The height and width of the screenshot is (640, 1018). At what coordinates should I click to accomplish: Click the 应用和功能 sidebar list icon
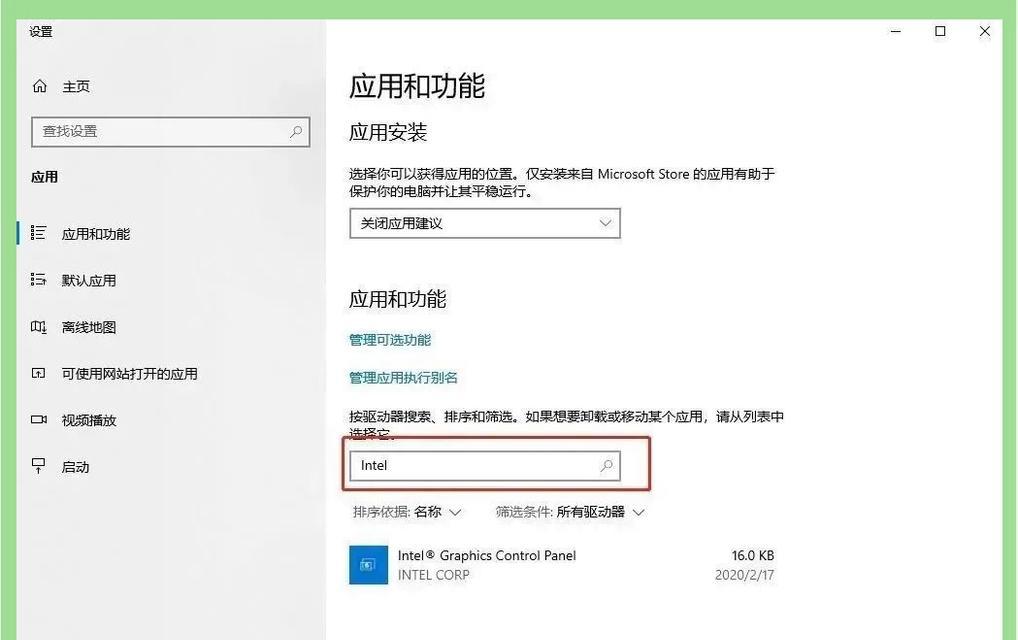click(39, 233)
